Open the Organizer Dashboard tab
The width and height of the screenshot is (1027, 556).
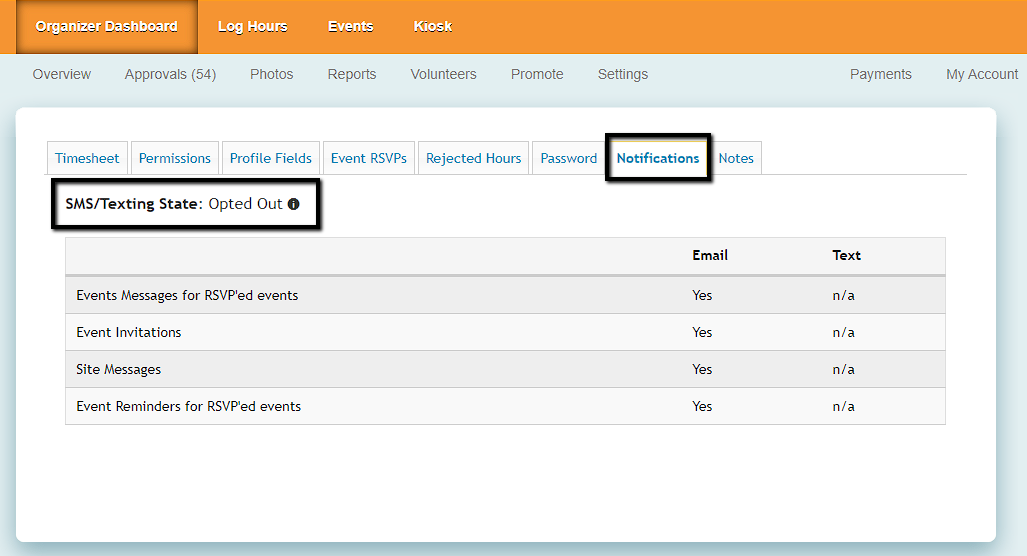pyautogui.click(x=106, y=26)
